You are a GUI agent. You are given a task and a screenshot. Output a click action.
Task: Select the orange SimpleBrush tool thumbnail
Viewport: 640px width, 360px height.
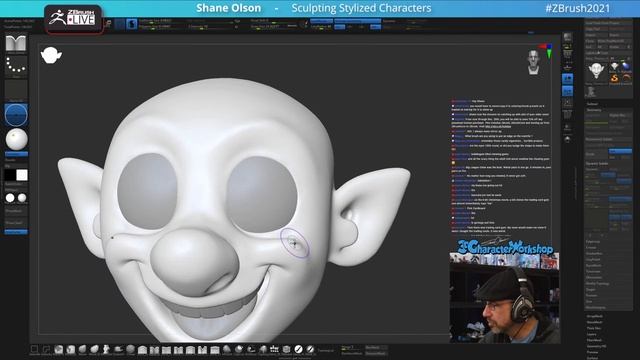[x=615, y=78]
